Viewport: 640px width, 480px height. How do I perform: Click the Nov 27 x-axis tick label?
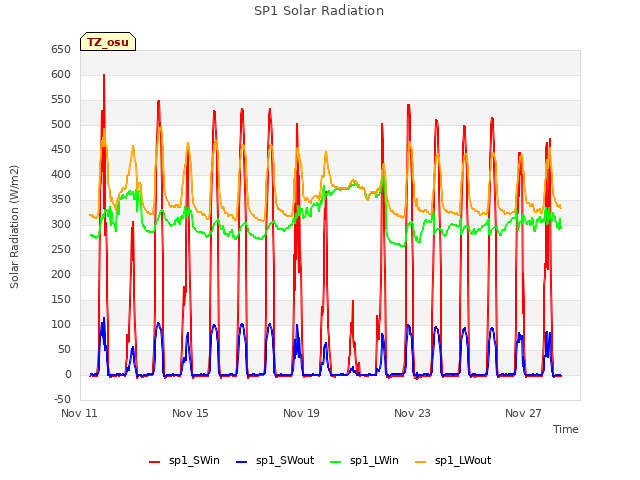[523, 413]
